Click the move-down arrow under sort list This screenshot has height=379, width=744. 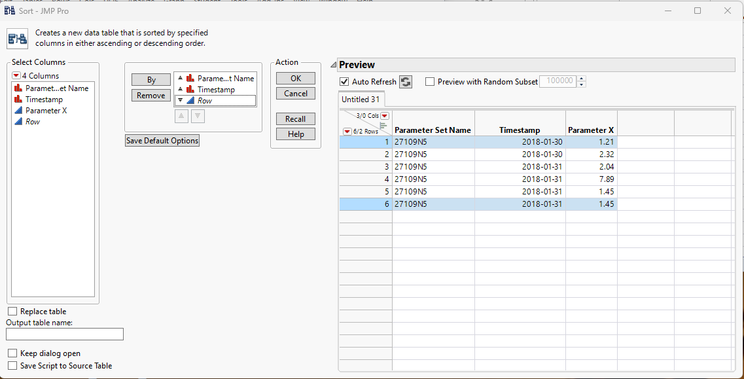pyautogui.click(x=198, y=116)
